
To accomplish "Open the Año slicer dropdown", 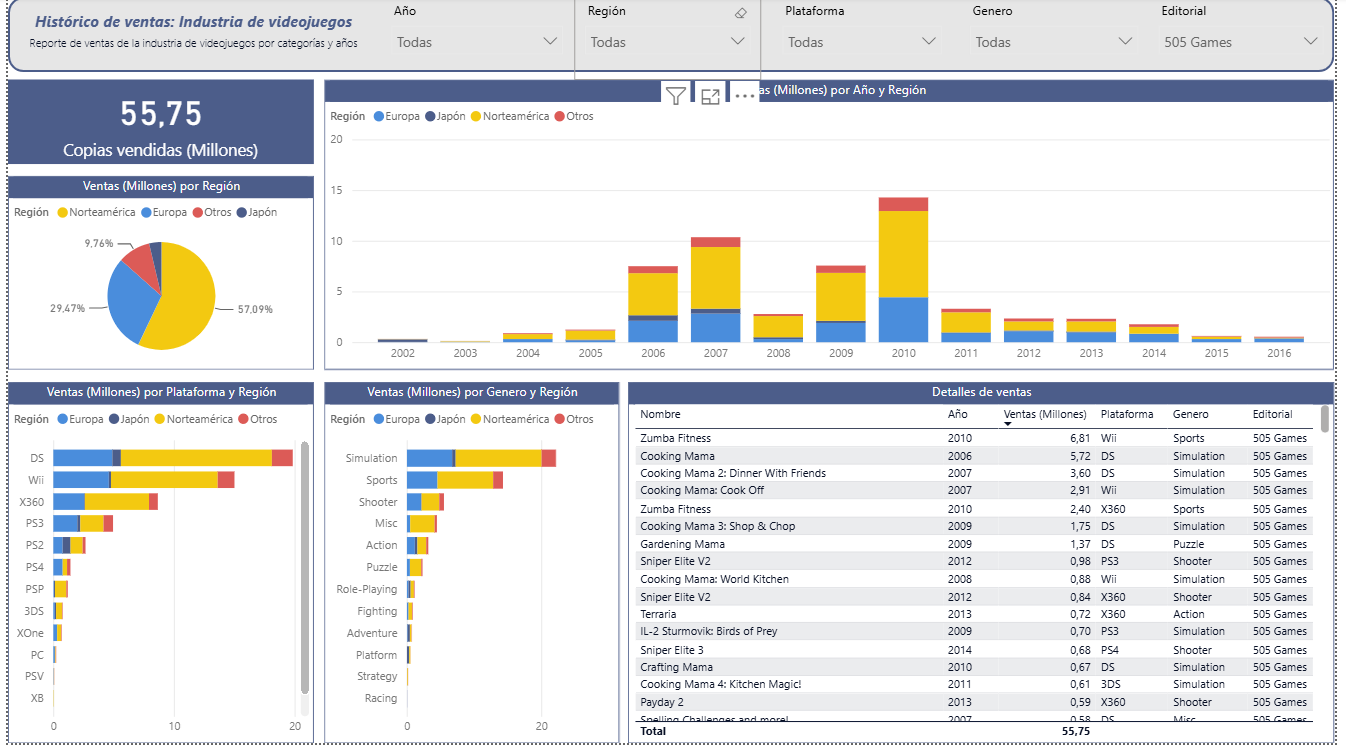I will pyautogui.click(x=476, y=42).
